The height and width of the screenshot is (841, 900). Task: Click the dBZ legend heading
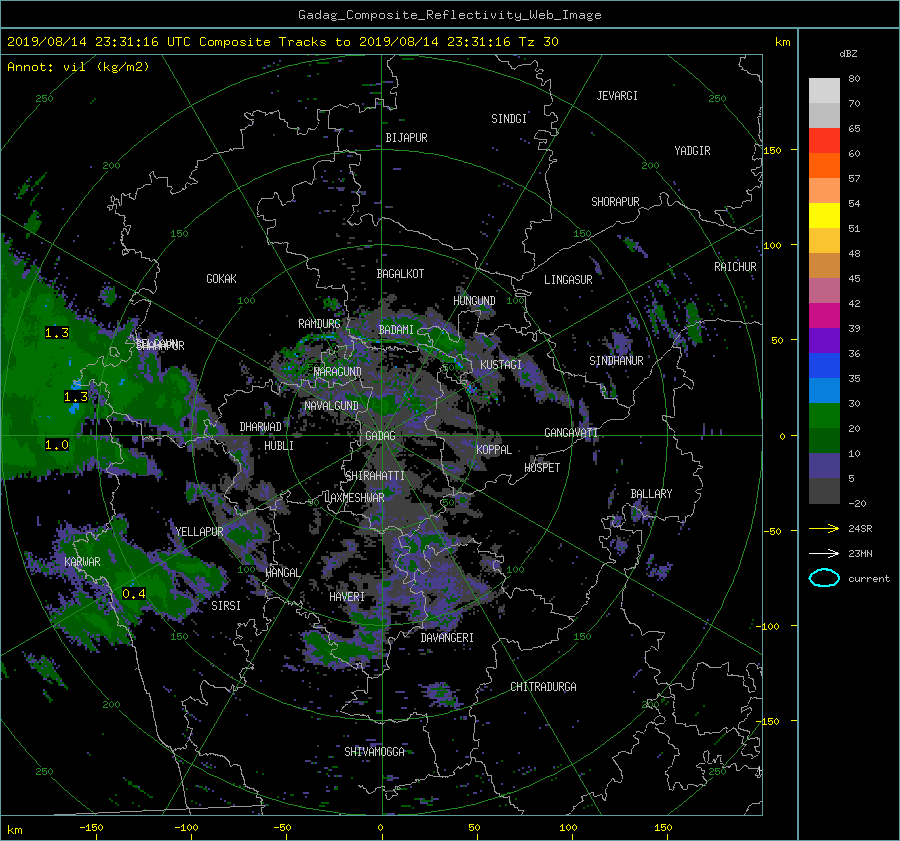pyautogui.click(x=848, y=53)
